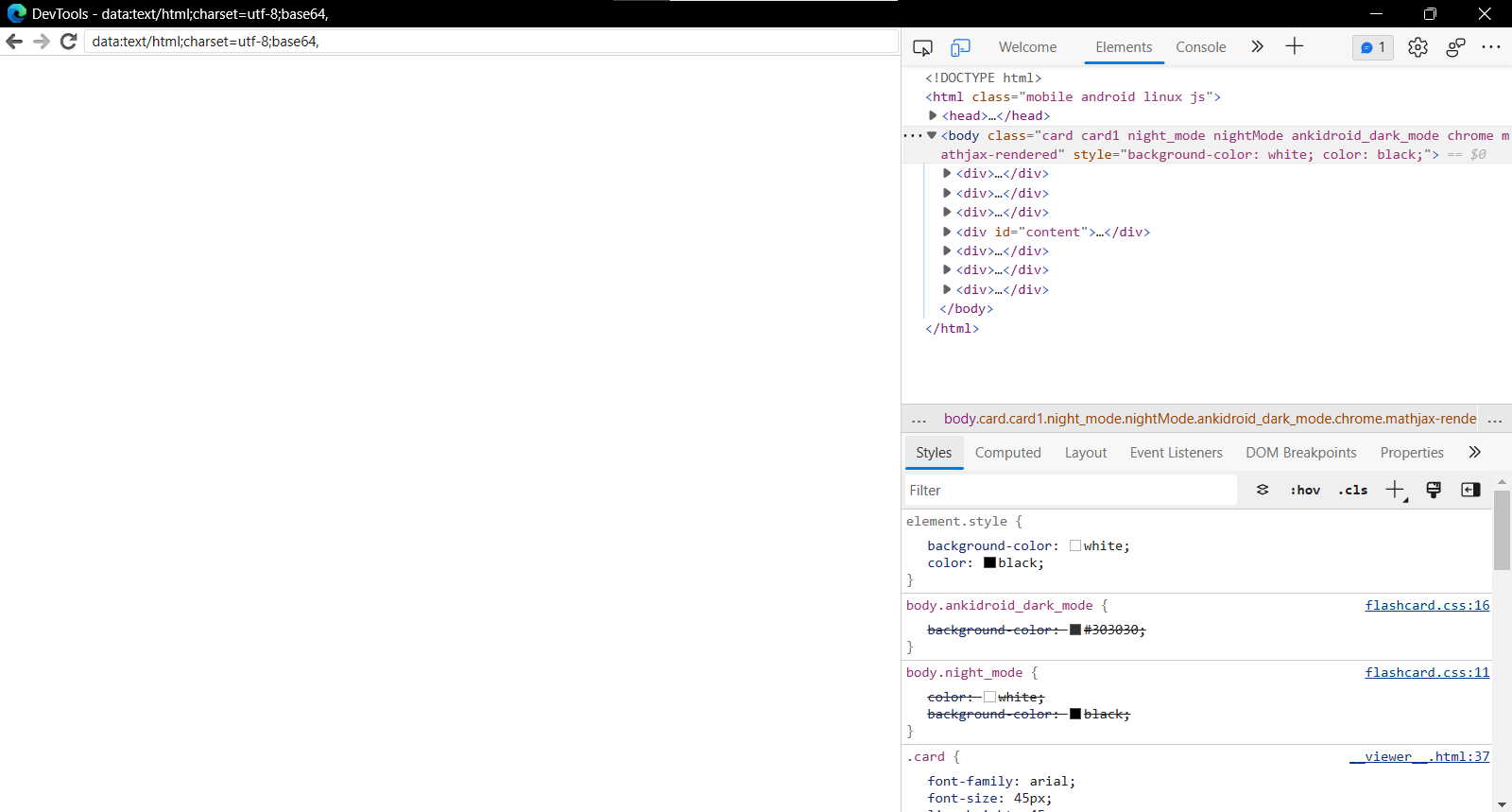
Task: Open the flashcard.css:16 source link
Action: [x=1427, y=605]
